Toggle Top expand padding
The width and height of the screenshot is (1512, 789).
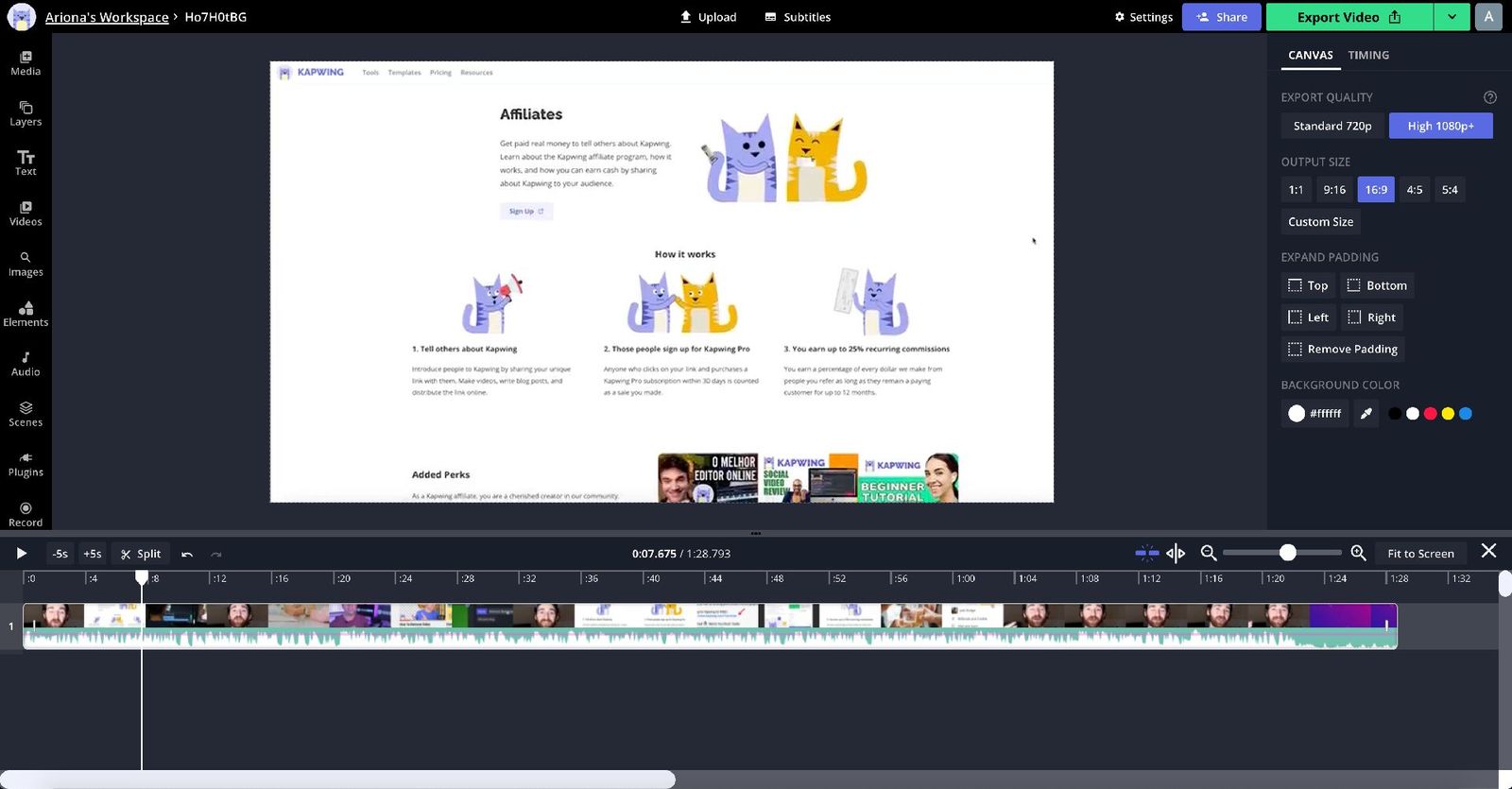1308,285
